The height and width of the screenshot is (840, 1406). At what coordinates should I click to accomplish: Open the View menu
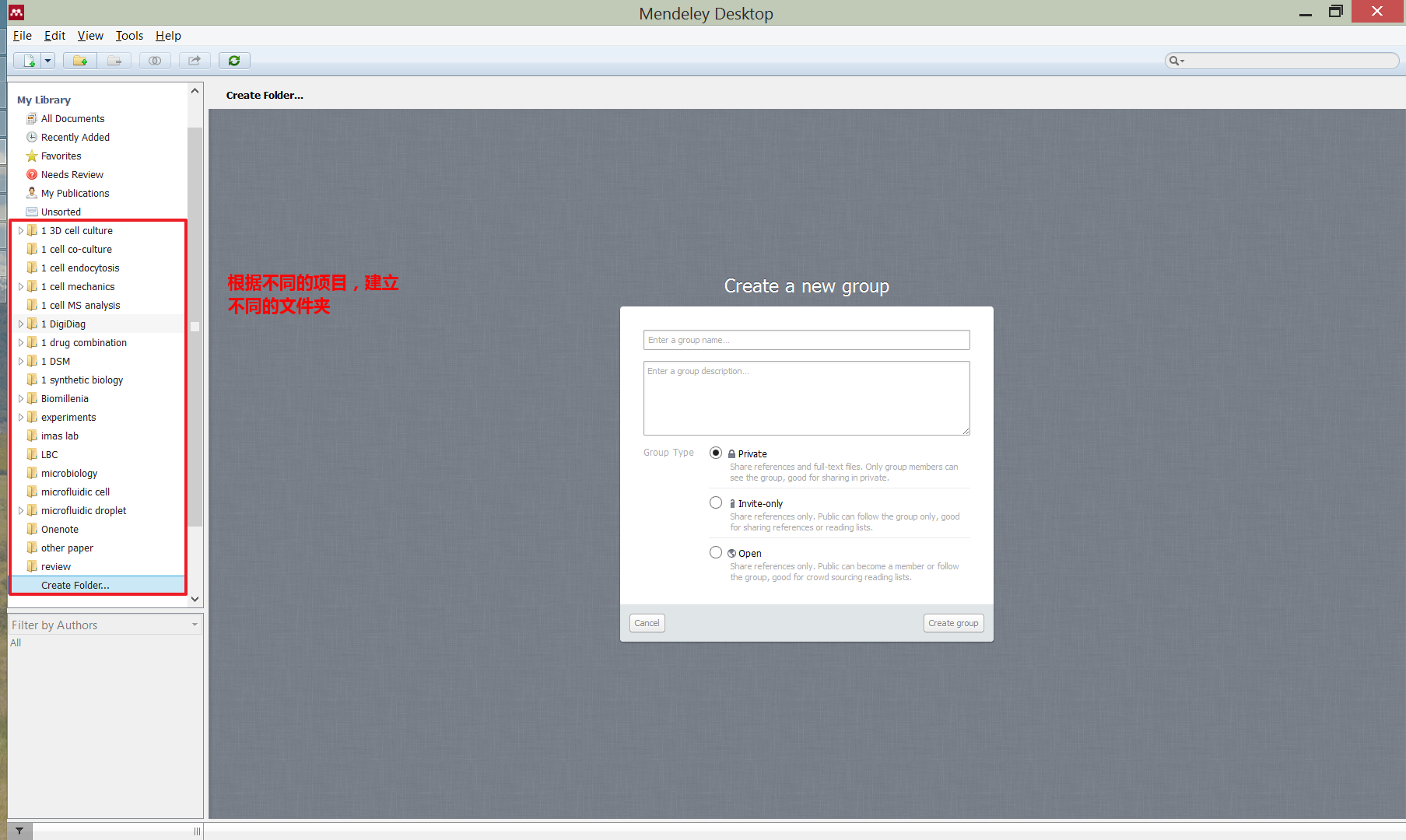(90, 36)
